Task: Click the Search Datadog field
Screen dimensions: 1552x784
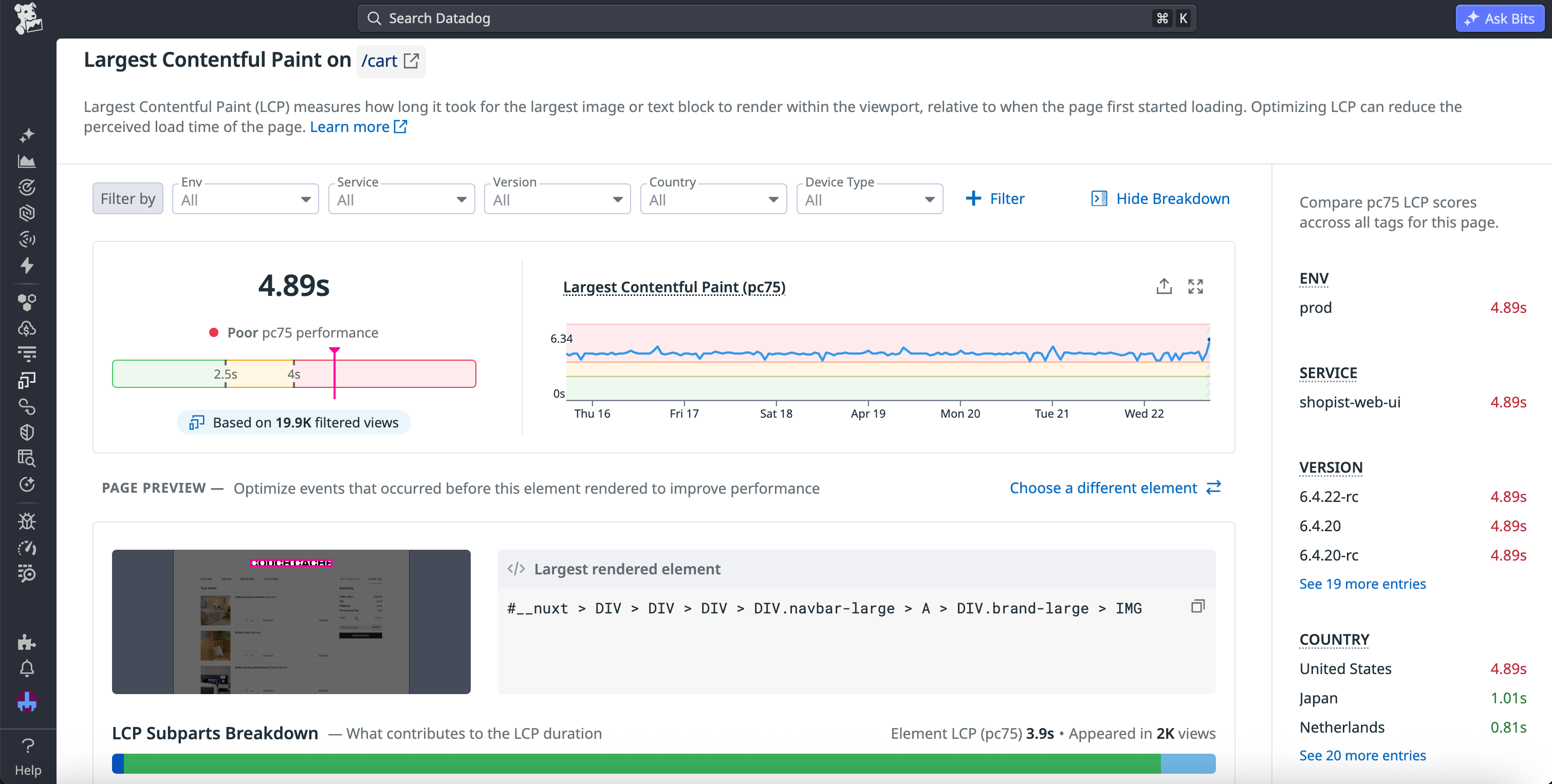Action: pyautogui.click(x=777, y=18)
